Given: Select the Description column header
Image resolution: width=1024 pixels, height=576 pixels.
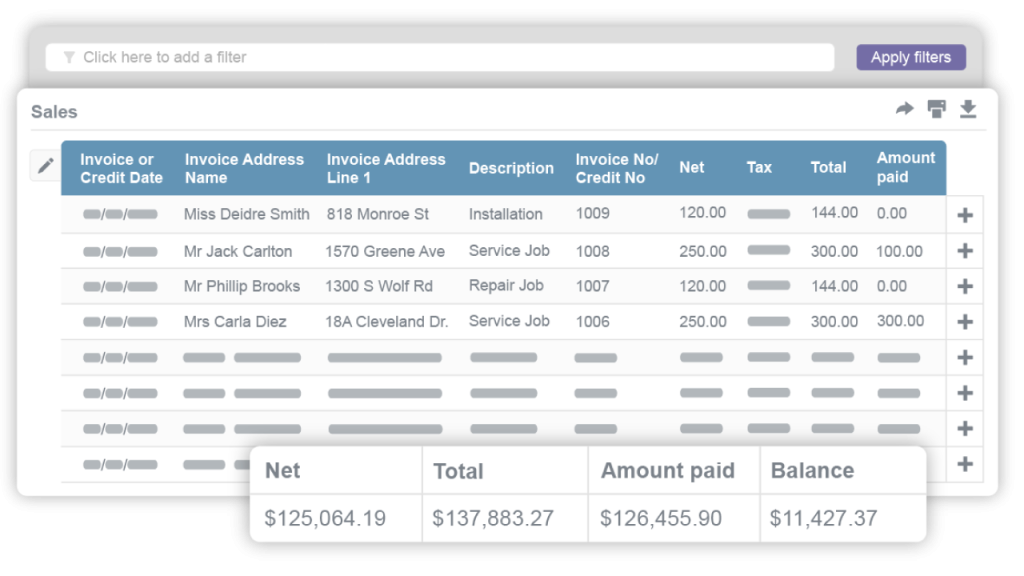Looking at the screenshot, I should point(511,168).
